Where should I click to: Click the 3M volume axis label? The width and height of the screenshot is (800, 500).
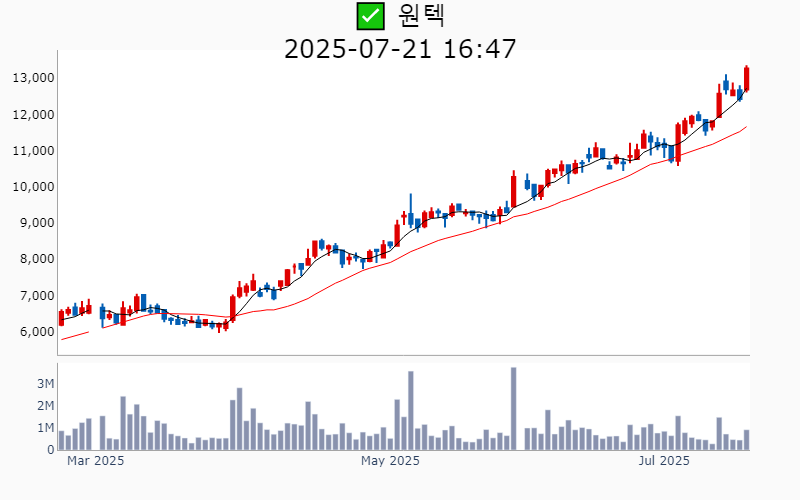pyautogui.click(x=45, y=384)
